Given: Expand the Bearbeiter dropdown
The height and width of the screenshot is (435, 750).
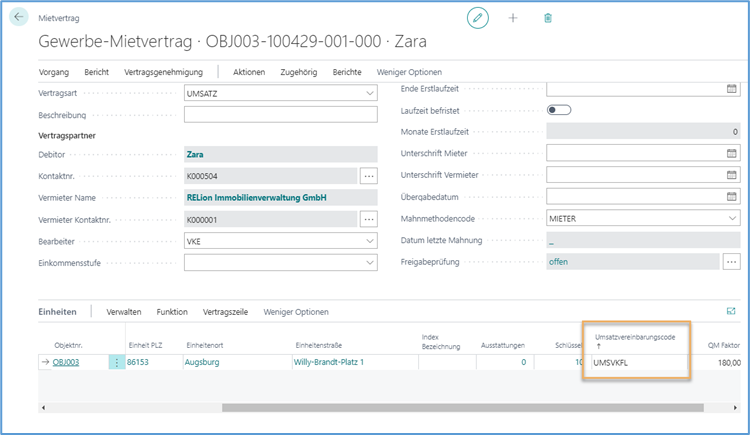Looking at the screenshot, I should coord(369,241).
